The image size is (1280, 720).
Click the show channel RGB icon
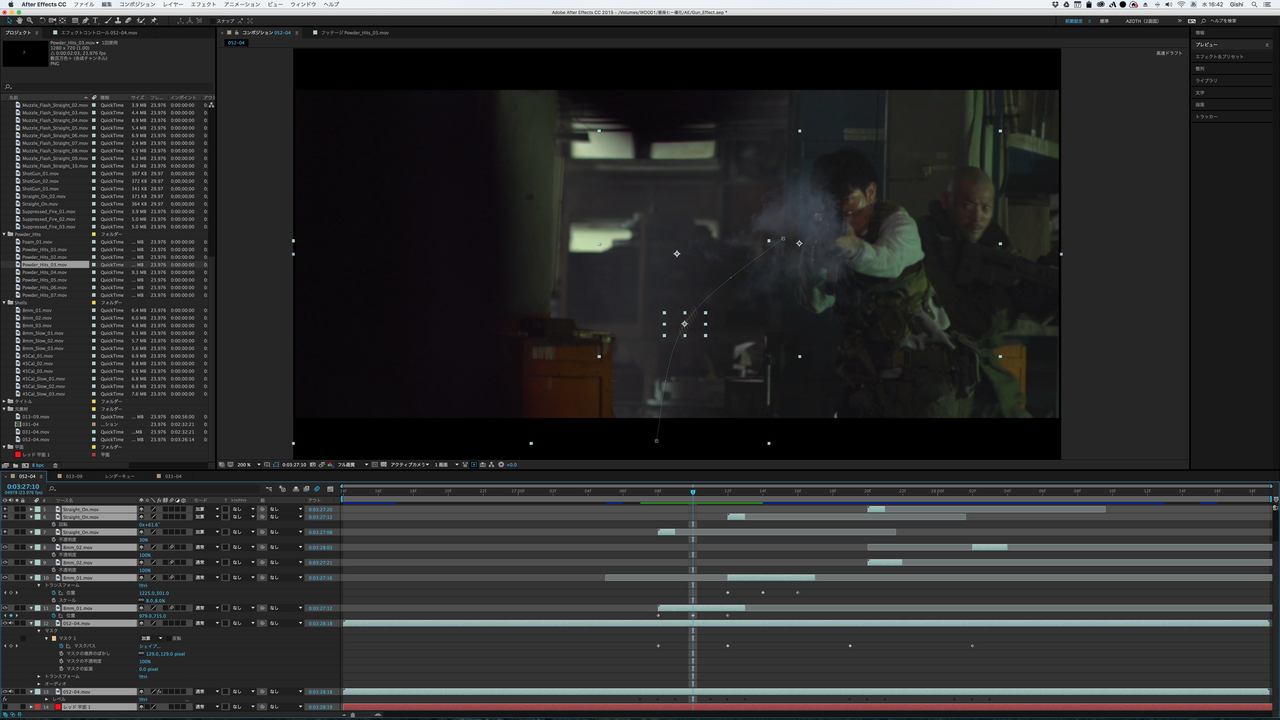[329, 464]
